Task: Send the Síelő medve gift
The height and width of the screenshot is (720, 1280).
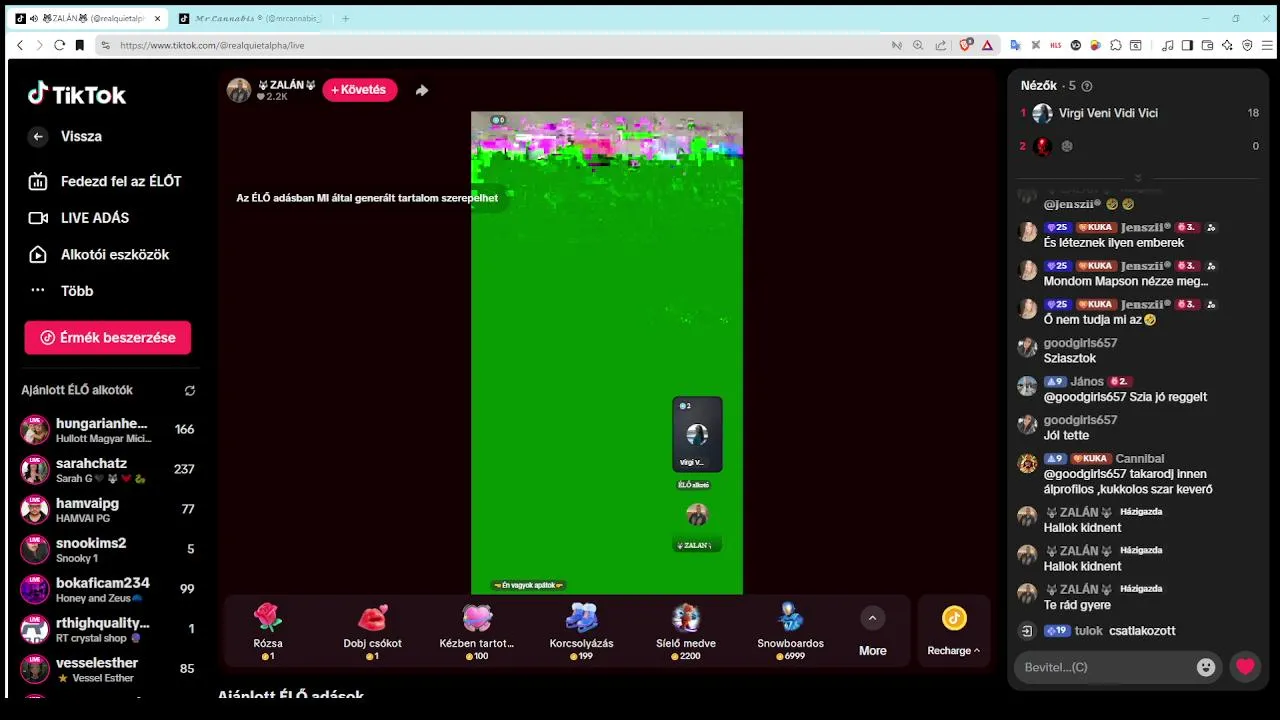Action: click(686, 631)
